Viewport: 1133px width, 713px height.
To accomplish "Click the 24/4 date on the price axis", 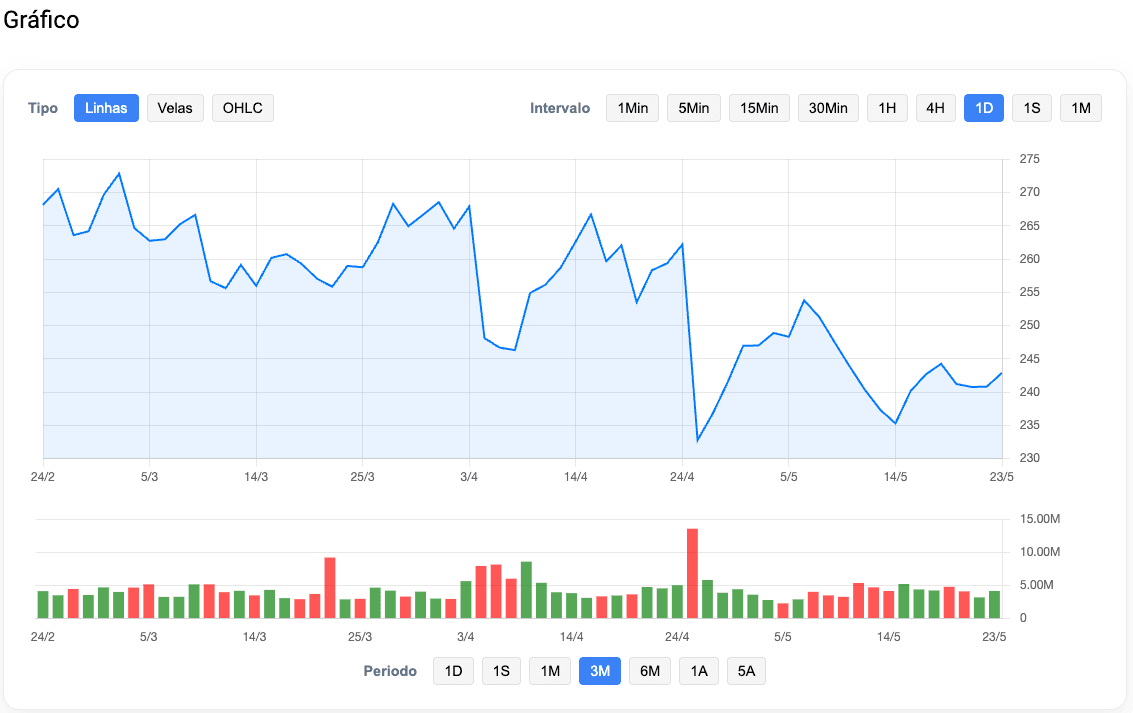I will [682, 477].
